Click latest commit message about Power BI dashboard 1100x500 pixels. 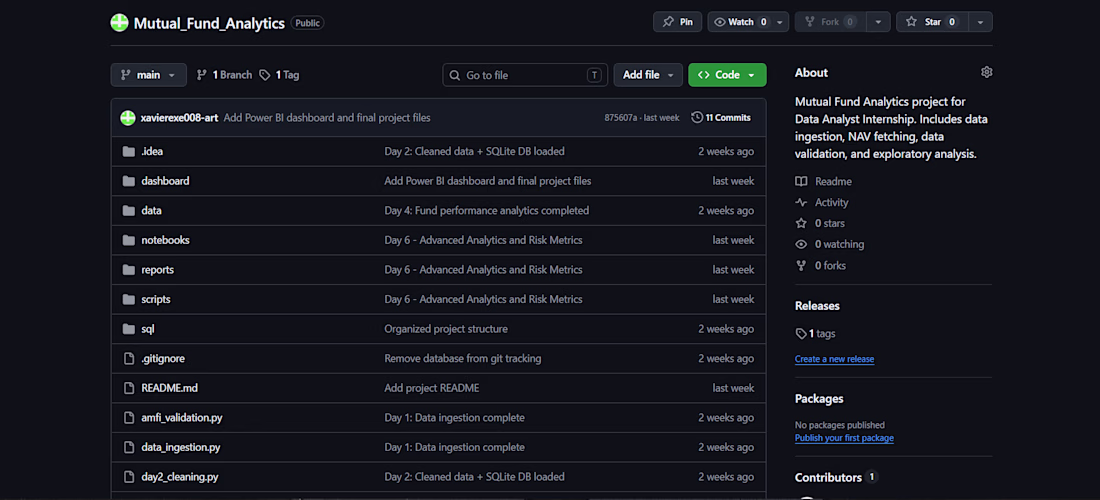tap(327, 118)
